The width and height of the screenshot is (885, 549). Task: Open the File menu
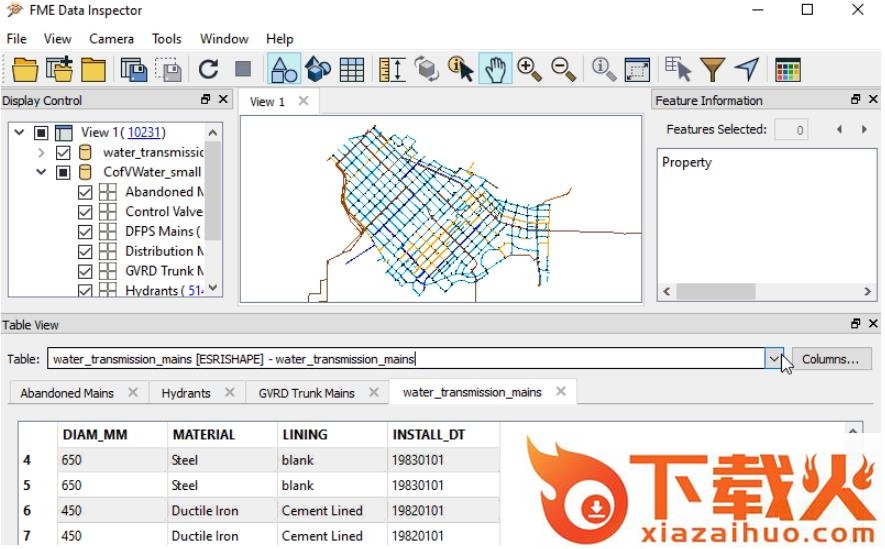point(16,38)
